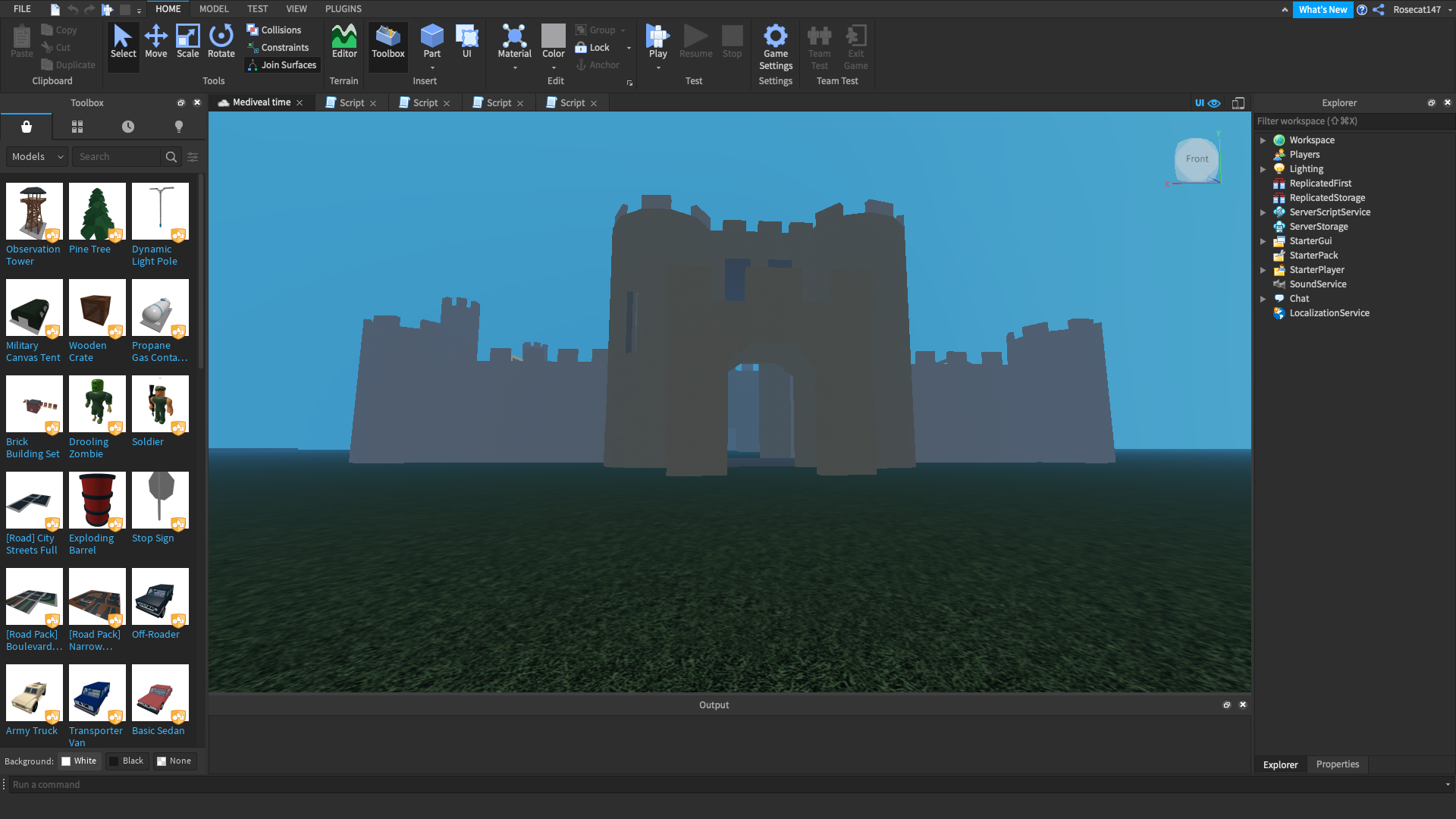Viewport: 1456px width, 819px height.
Task: Expand the Workspace tree node
Action: (x=1263, y=140)
